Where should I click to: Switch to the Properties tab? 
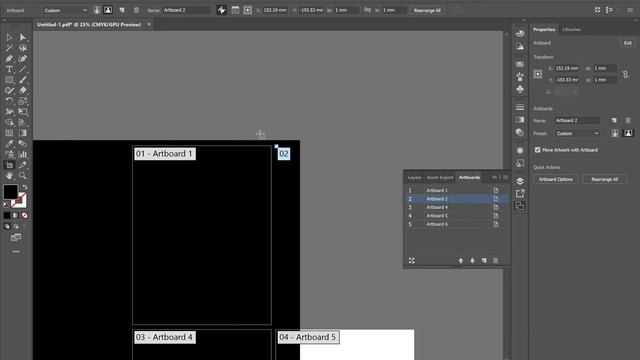point(544,29)
